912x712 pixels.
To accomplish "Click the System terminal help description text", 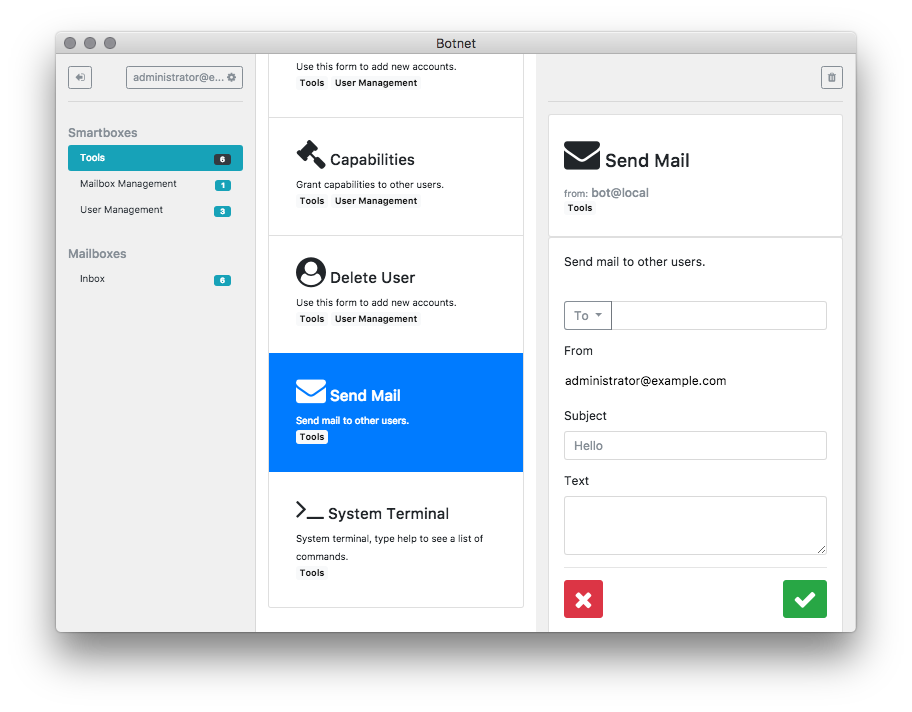I will (x=389, y=548).
